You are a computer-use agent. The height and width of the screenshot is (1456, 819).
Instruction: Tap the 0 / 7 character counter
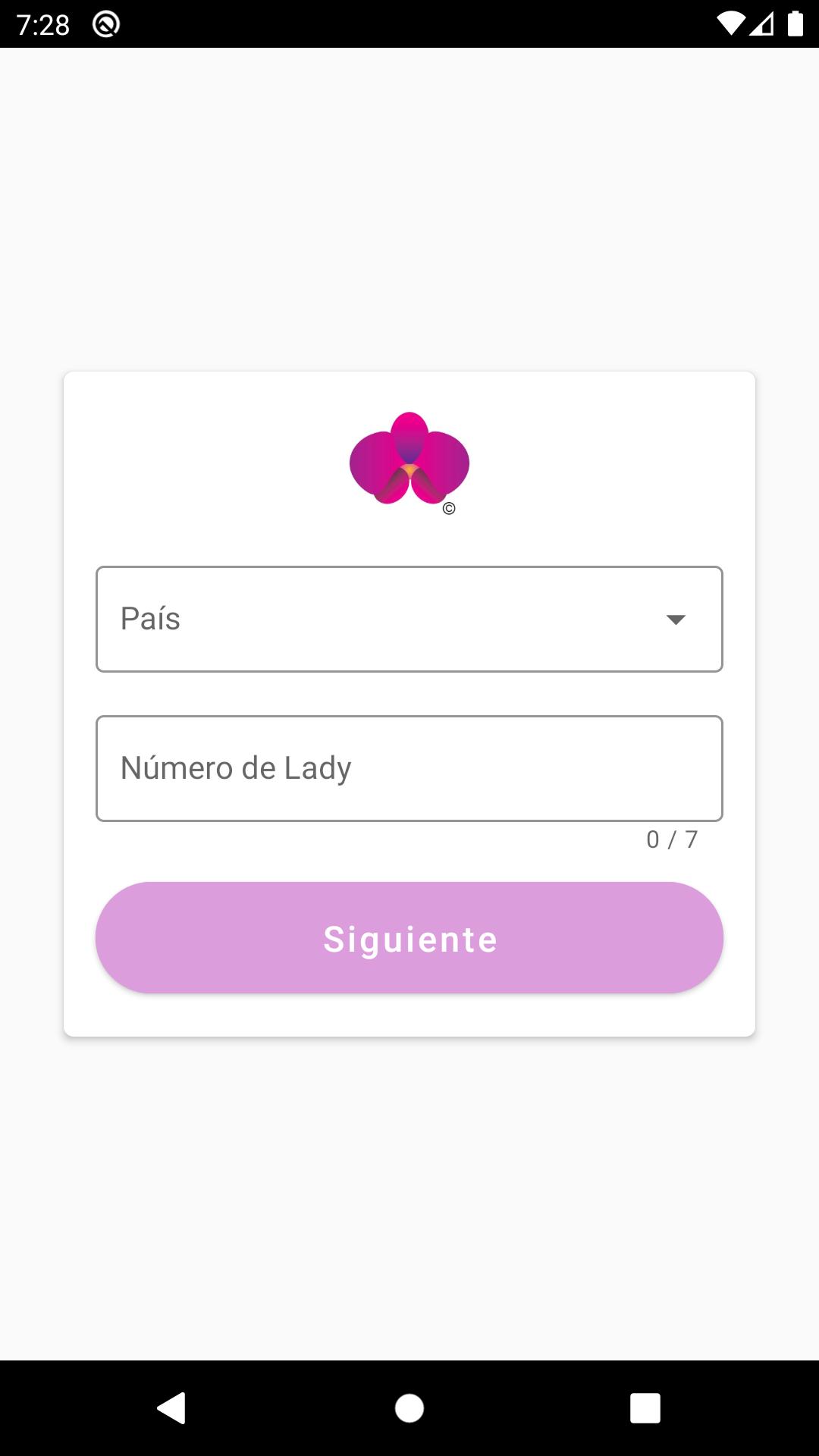672,839
